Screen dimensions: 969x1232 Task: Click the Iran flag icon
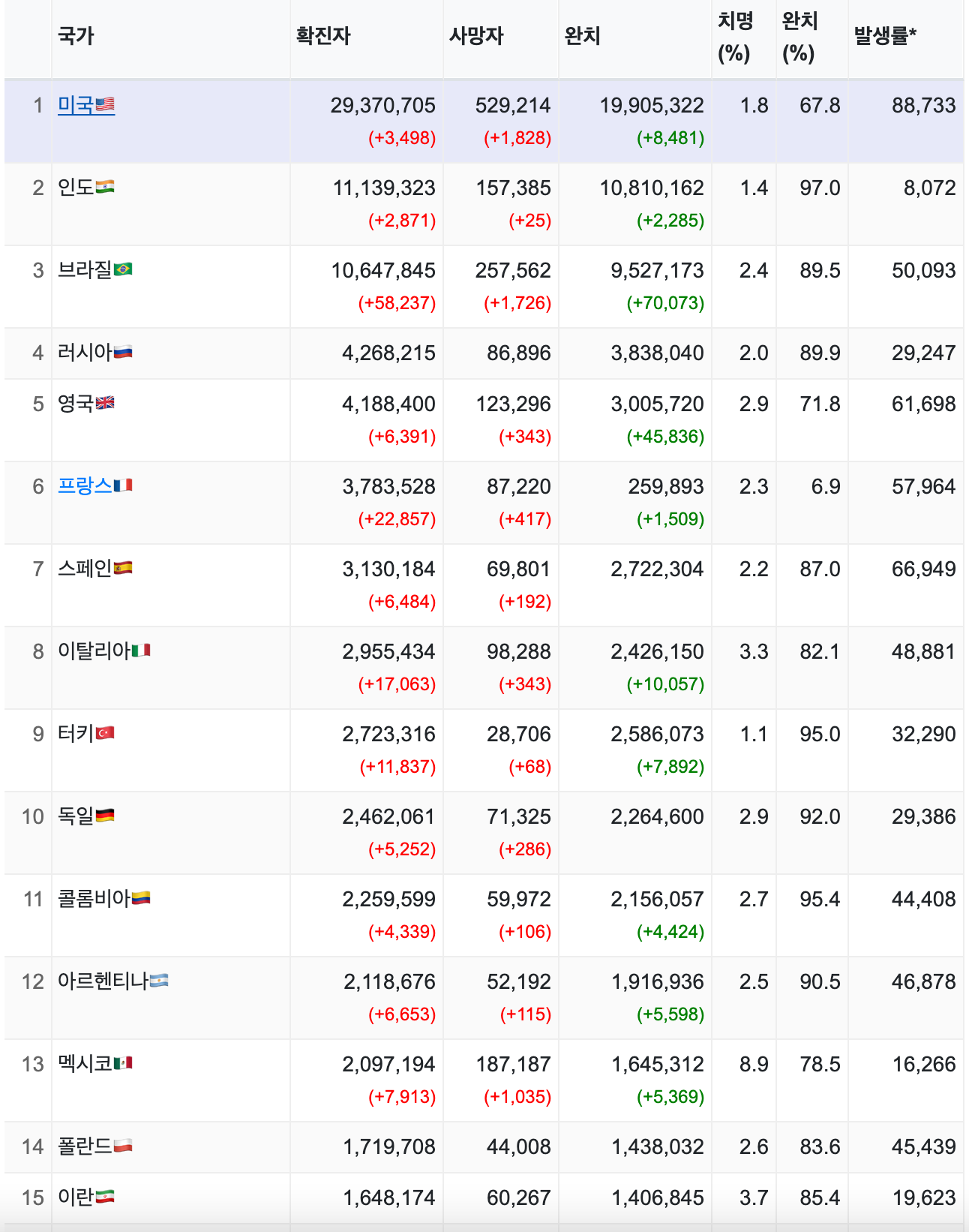point(105,1197)
